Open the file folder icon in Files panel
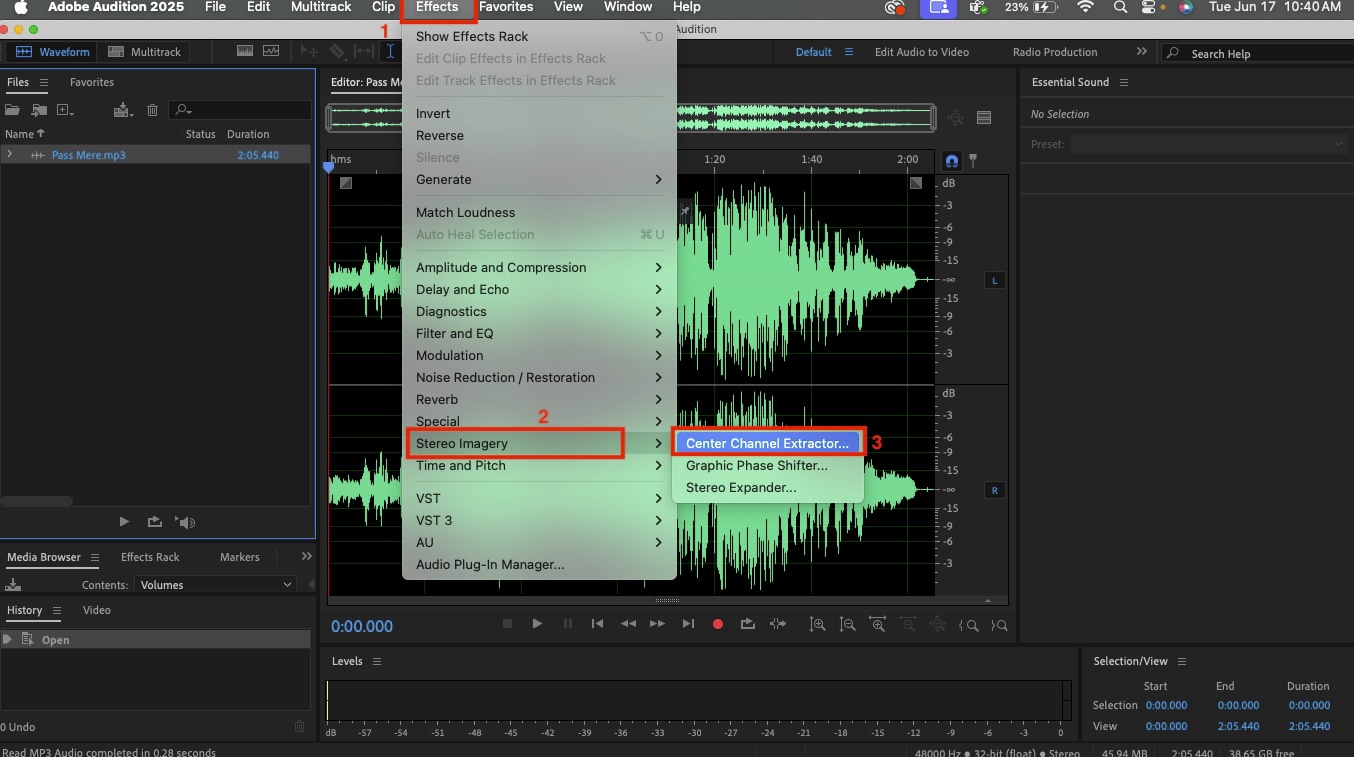This screenshot has height=757, width=1354. click(x=13, y=110)
